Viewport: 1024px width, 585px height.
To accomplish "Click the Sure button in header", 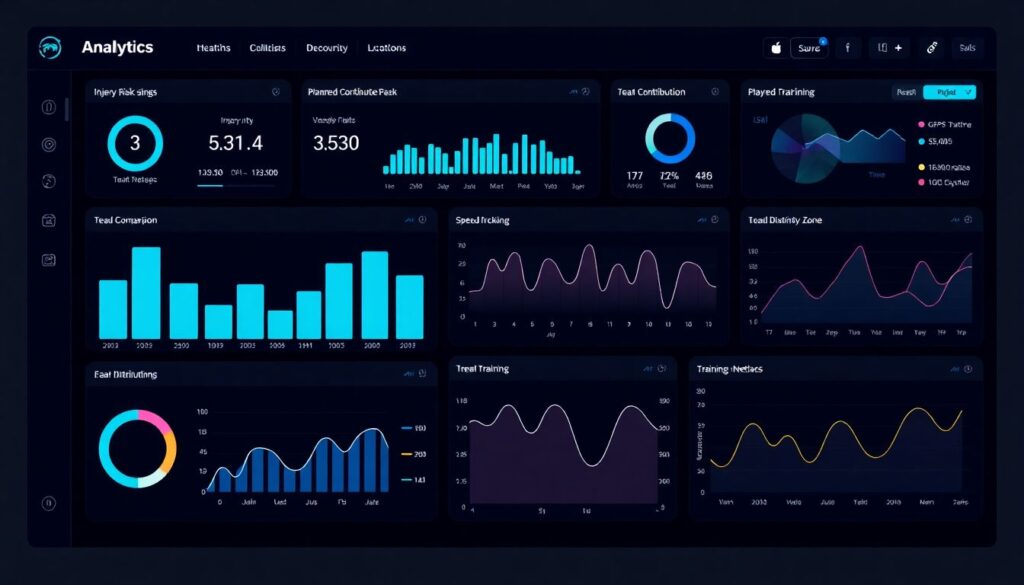I will [x=808, y=48].
